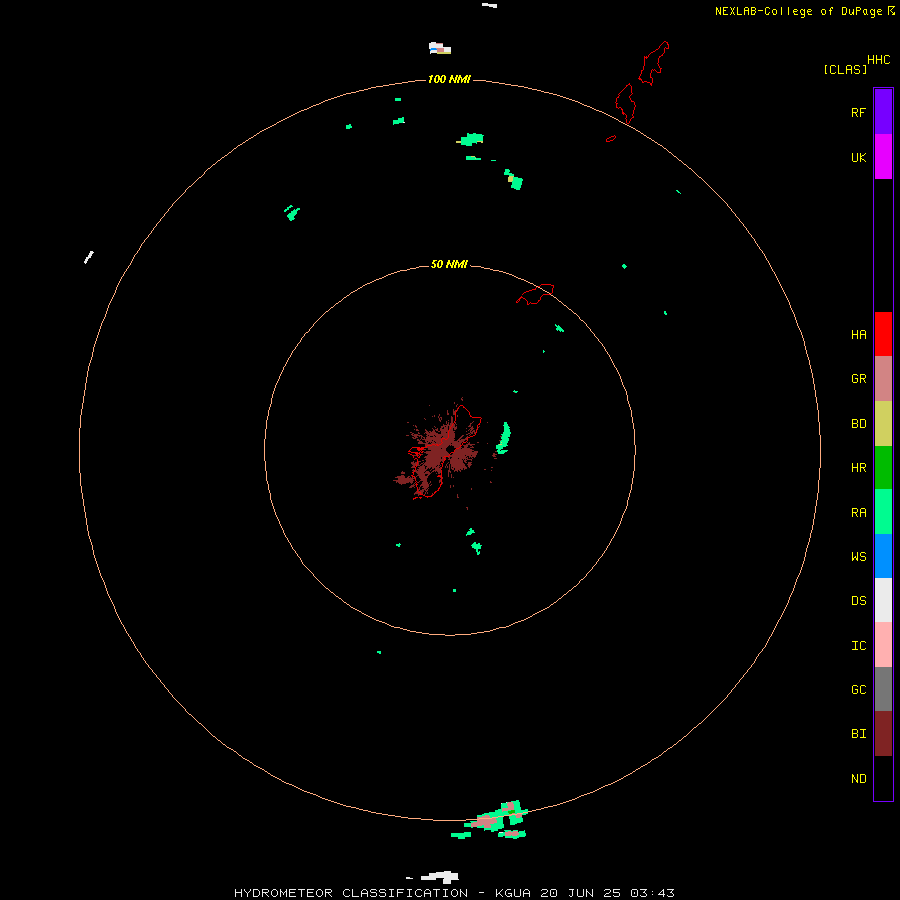The image size is (900, 900).
Task: Click the WS legend label
Action: [x=858, y=556]
